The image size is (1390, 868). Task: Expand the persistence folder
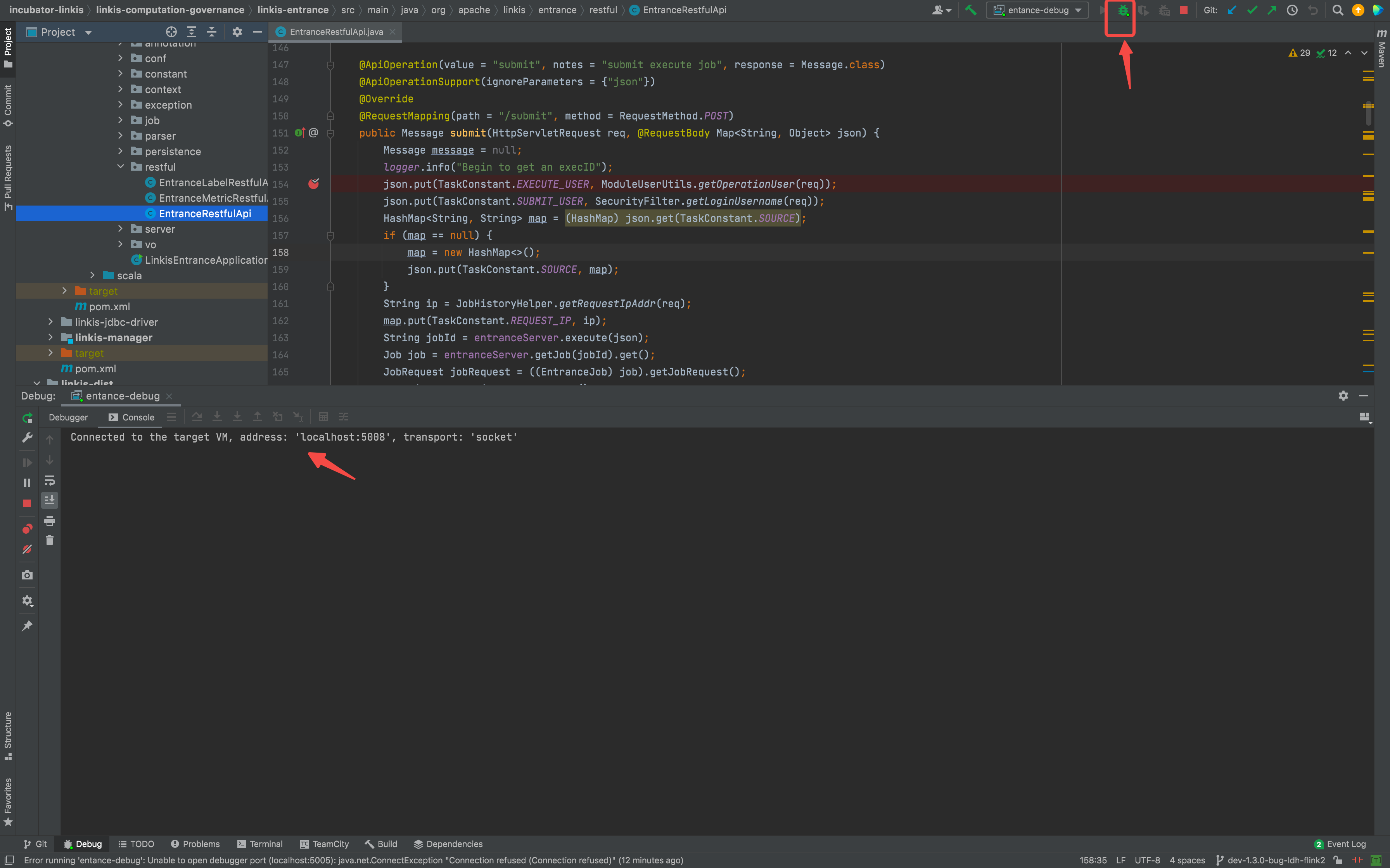click(120, 152)
